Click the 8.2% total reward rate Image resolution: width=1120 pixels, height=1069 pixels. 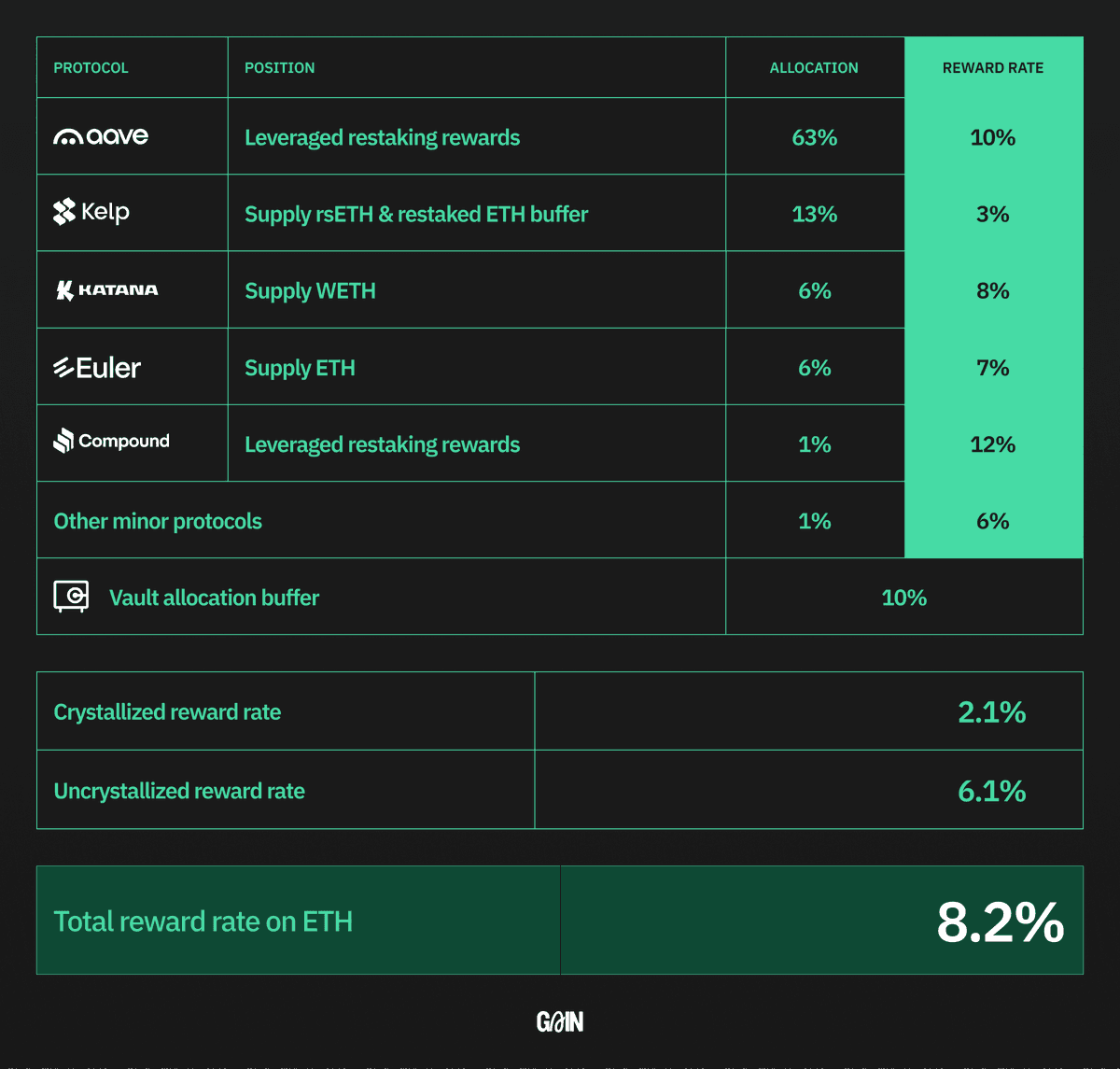click(1001, 921)
